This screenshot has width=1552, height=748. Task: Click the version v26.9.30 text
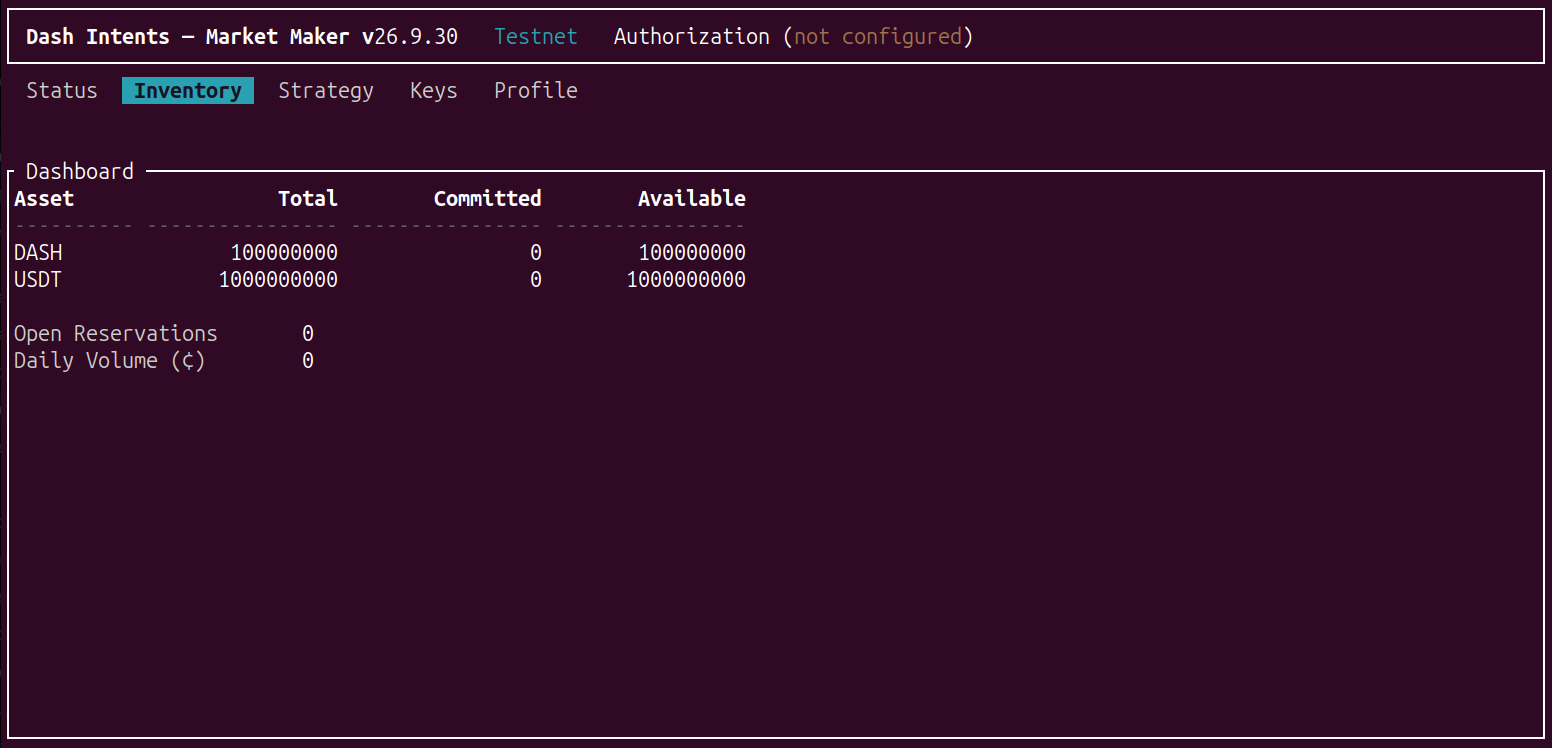[410, 37]
